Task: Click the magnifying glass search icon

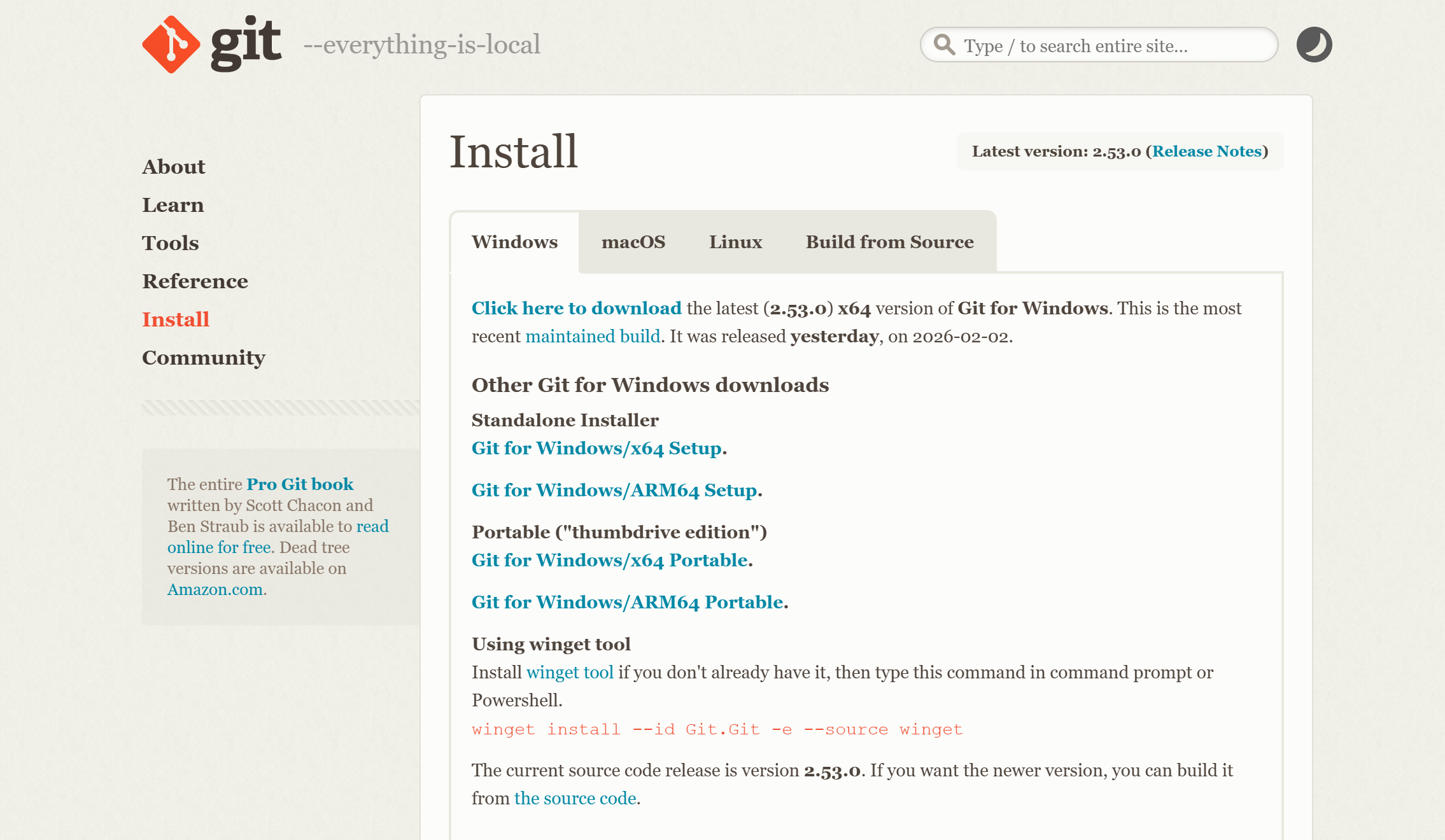Action: (x=944, y=45)
